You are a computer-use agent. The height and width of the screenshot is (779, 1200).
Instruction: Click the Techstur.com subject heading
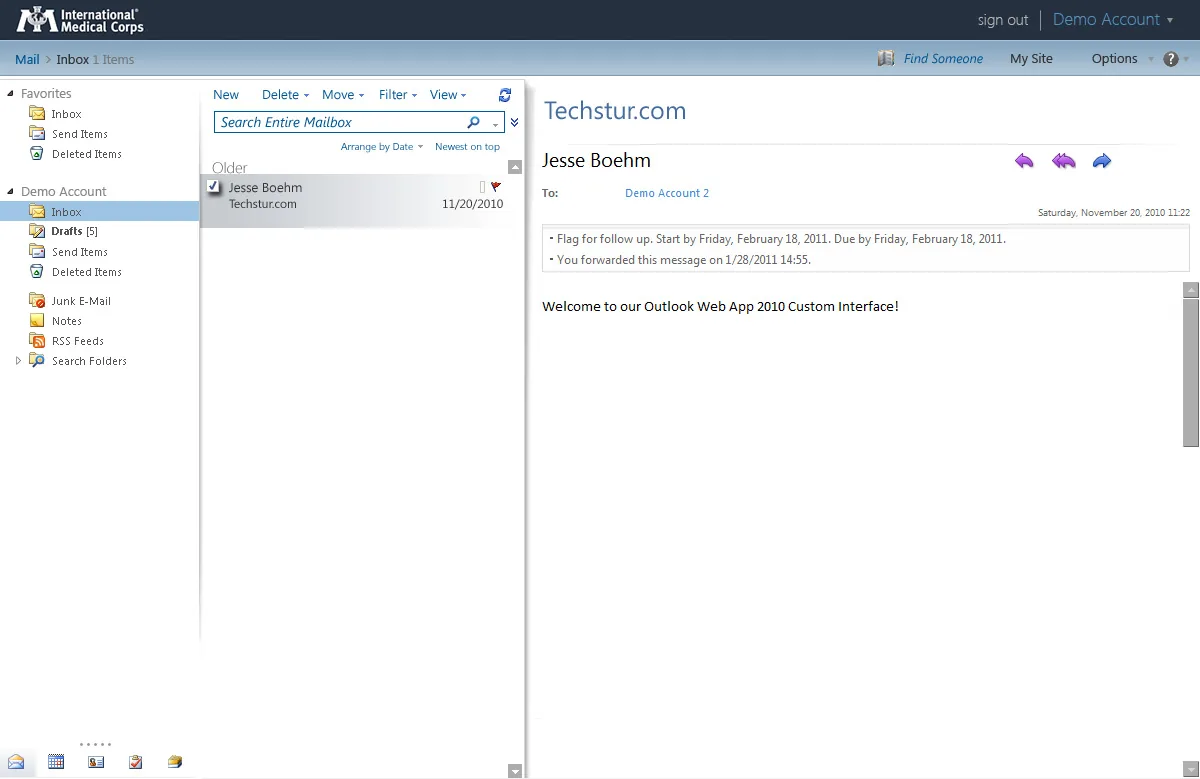click(x=615, y=111)
